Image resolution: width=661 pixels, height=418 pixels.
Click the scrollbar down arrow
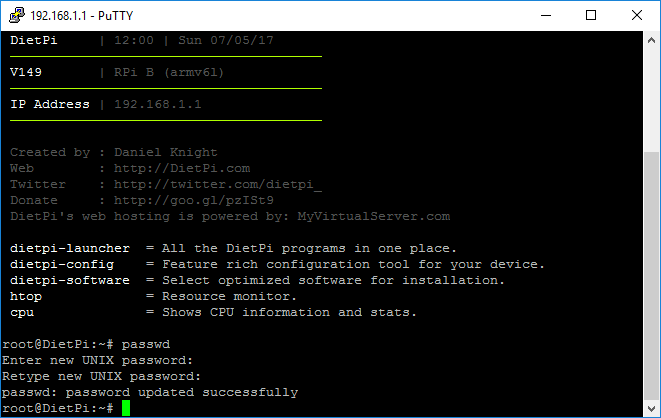pos(651,408)
